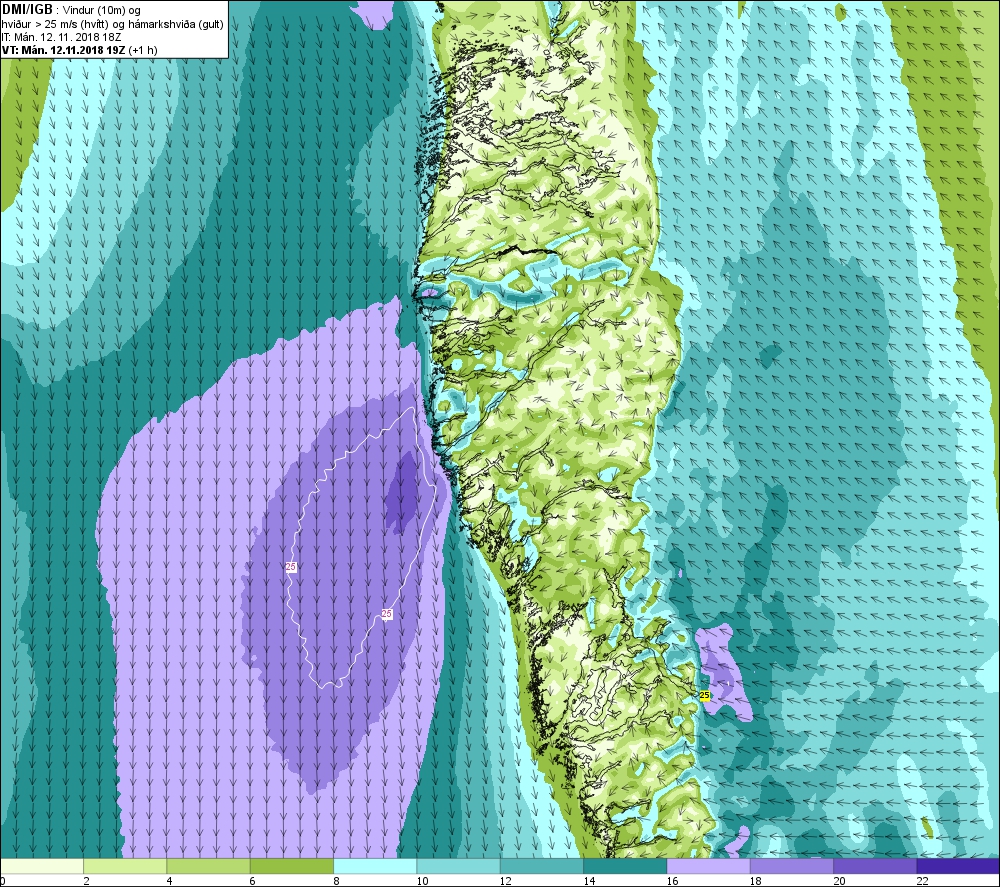This screenshot has height=887, width=1000.
Task: Click legend scale value '6'
Action: 253,881
